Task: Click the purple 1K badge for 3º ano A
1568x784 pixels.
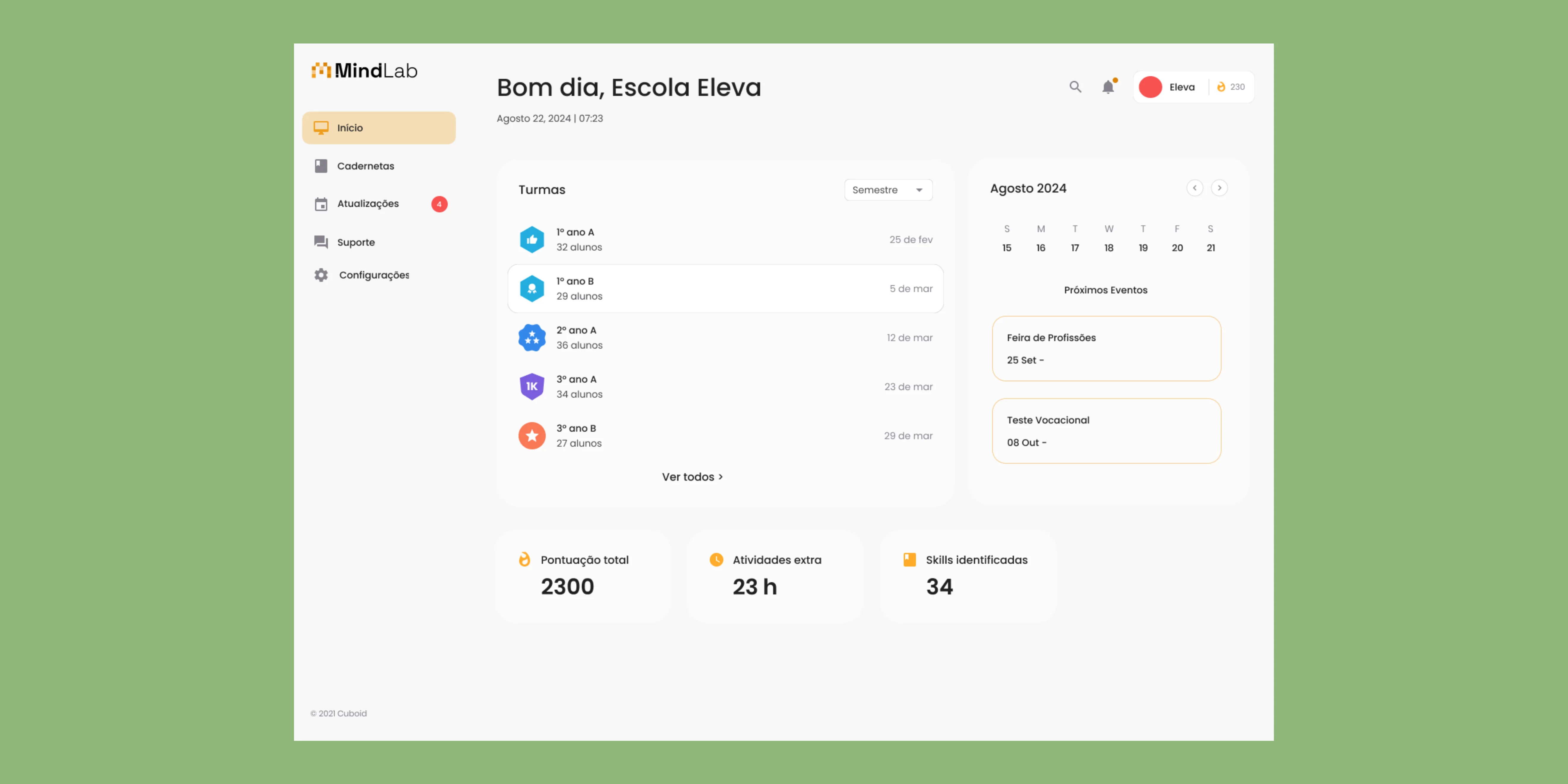Action: point(531,387)
